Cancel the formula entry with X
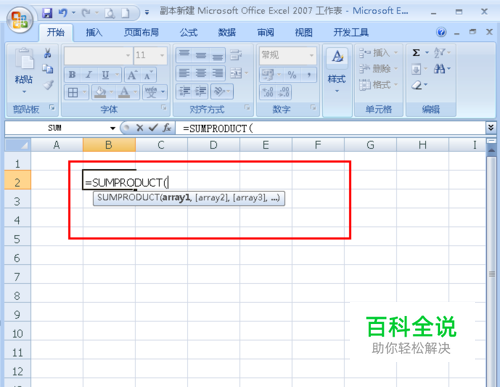The width and height of the screenshot is (500, 387). [x=140, y=128]
